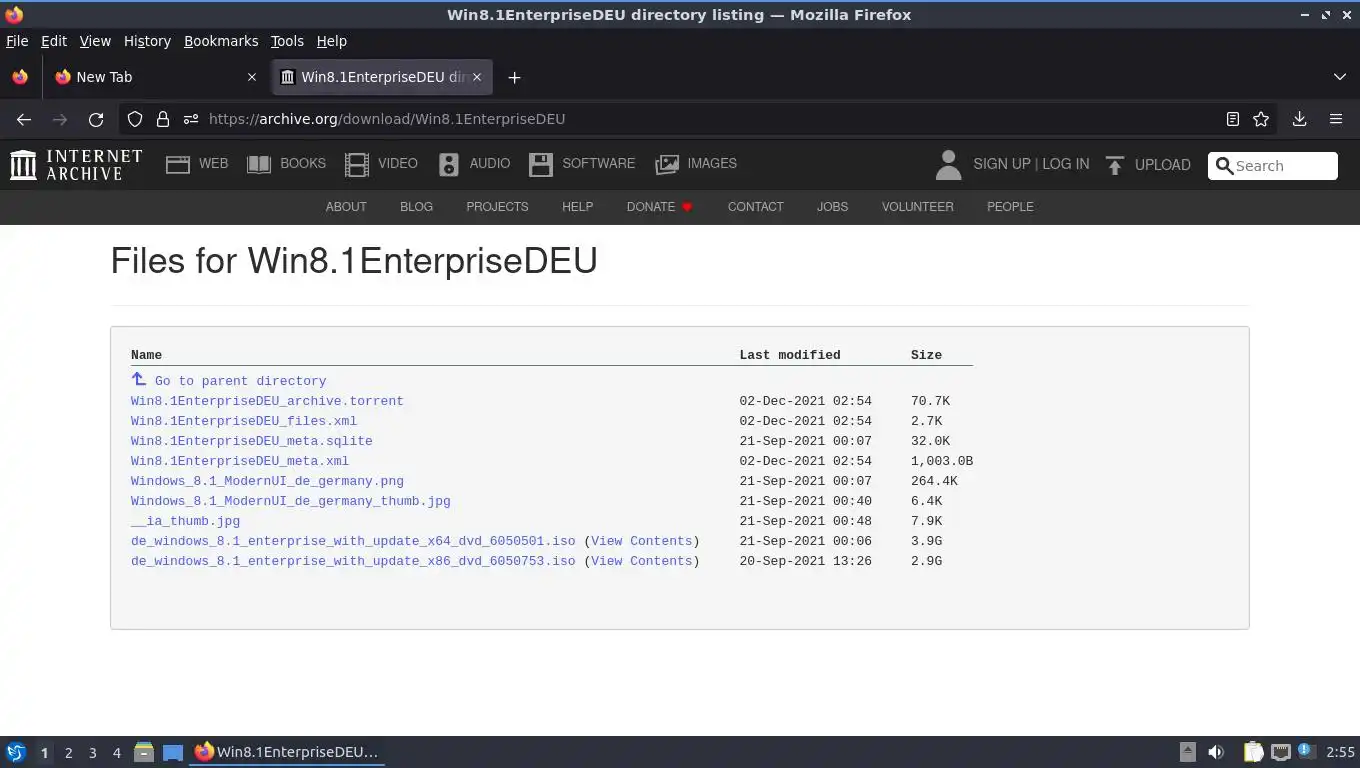The height and width of the screenshot is (768, 1360).
Task: Open tracking protection shield icon
Action: click(135, 119)
